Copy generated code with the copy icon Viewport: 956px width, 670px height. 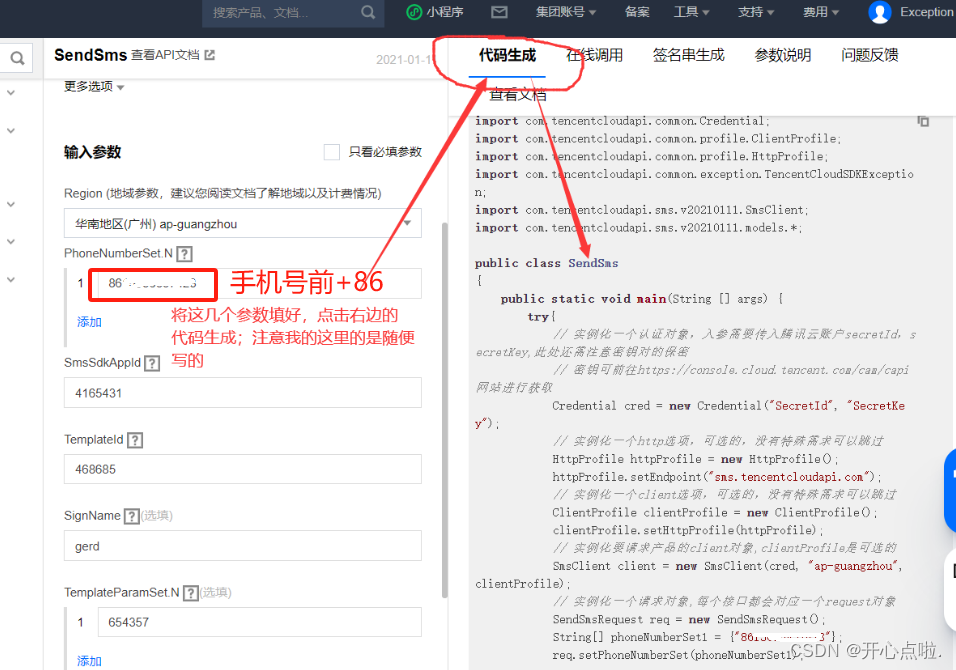pyautogui.click(x=923, y=121)
